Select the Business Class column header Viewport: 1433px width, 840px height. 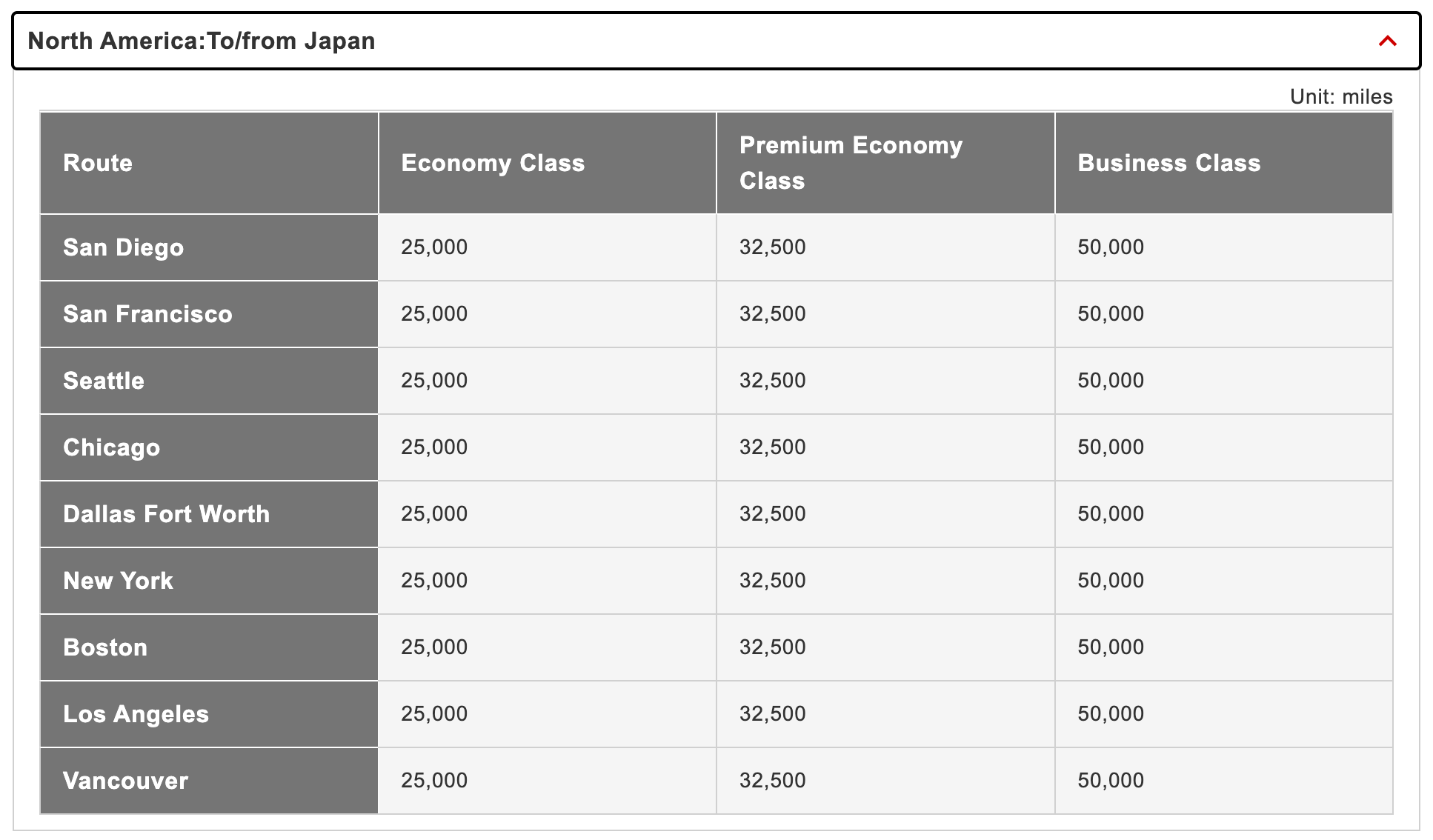click(1168, 163)
